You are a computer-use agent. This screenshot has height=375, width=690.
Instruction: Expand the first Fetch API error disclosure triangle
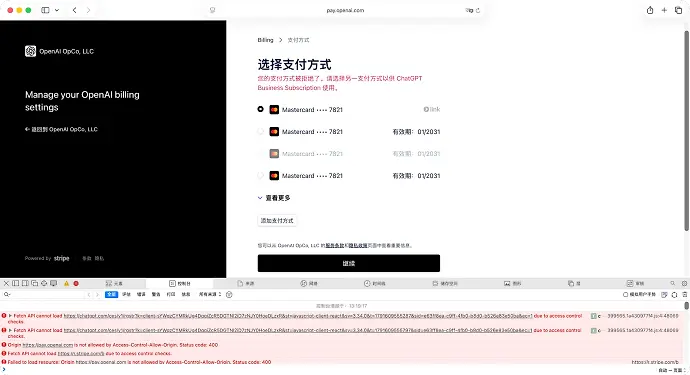(10, 316)
